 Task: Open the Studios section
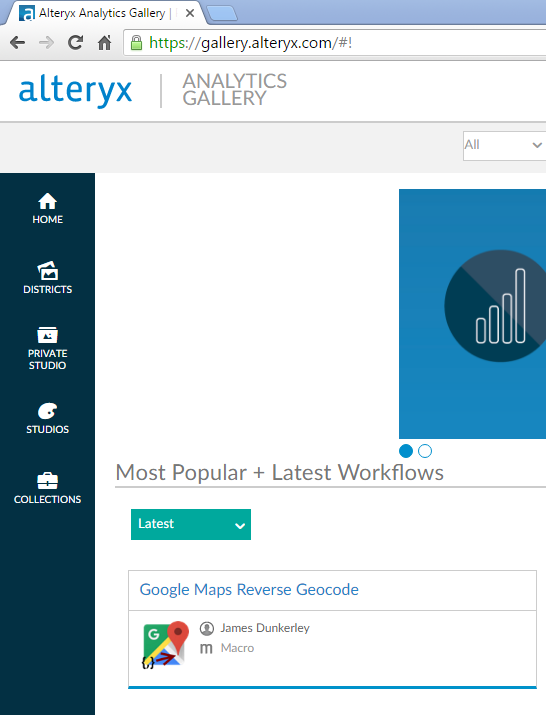tap(47, 418)
